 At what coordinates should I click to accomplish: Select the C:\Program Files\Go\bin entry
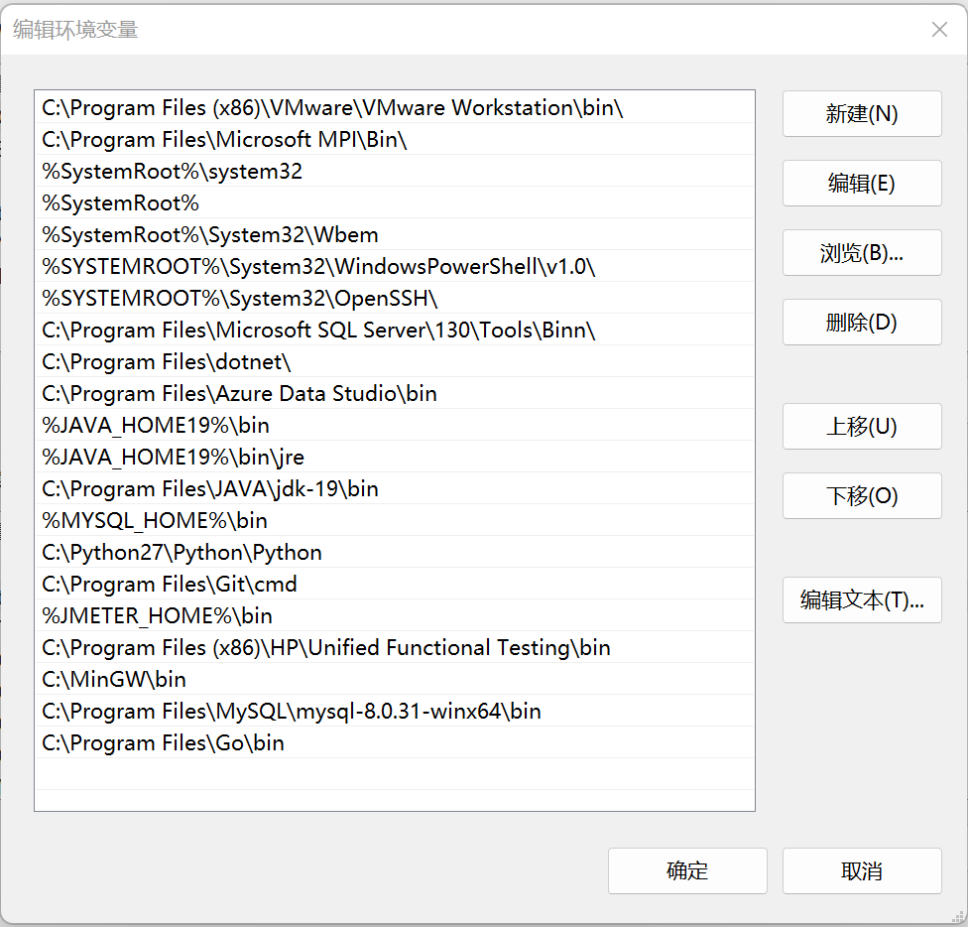pos(395,743)
